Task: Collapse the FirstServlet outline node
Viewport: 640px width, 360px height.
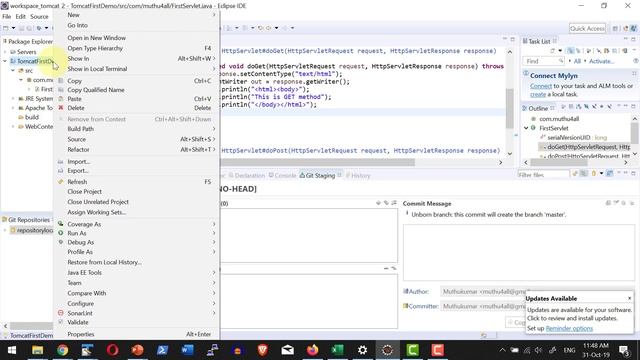Action: (x=526, y=128)
